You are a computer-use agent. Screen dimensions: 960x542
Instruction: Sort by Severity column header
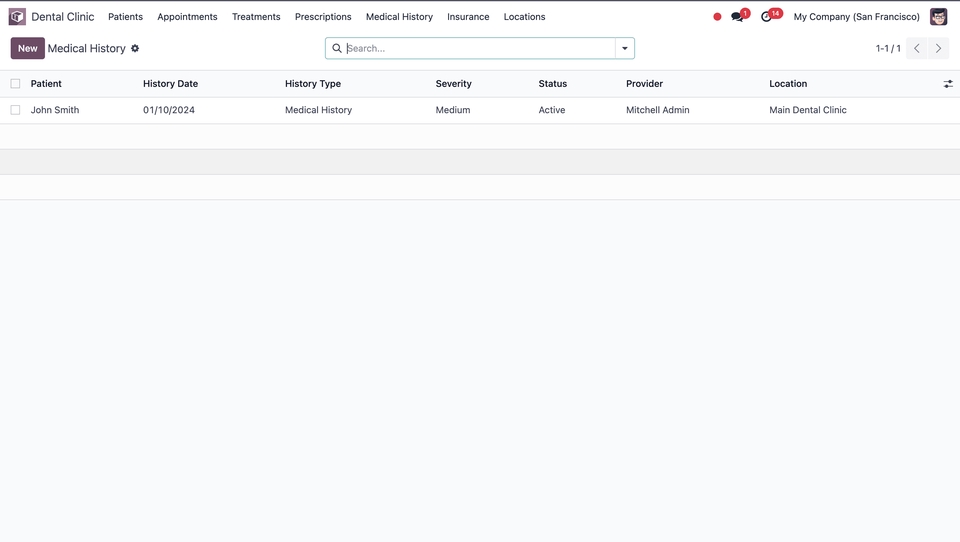click(454, 84)
